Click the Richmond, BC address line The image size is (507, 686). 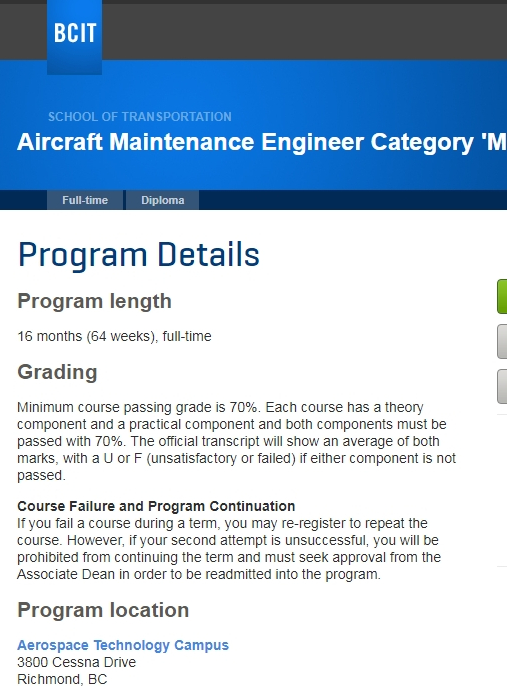click(62, 679)
